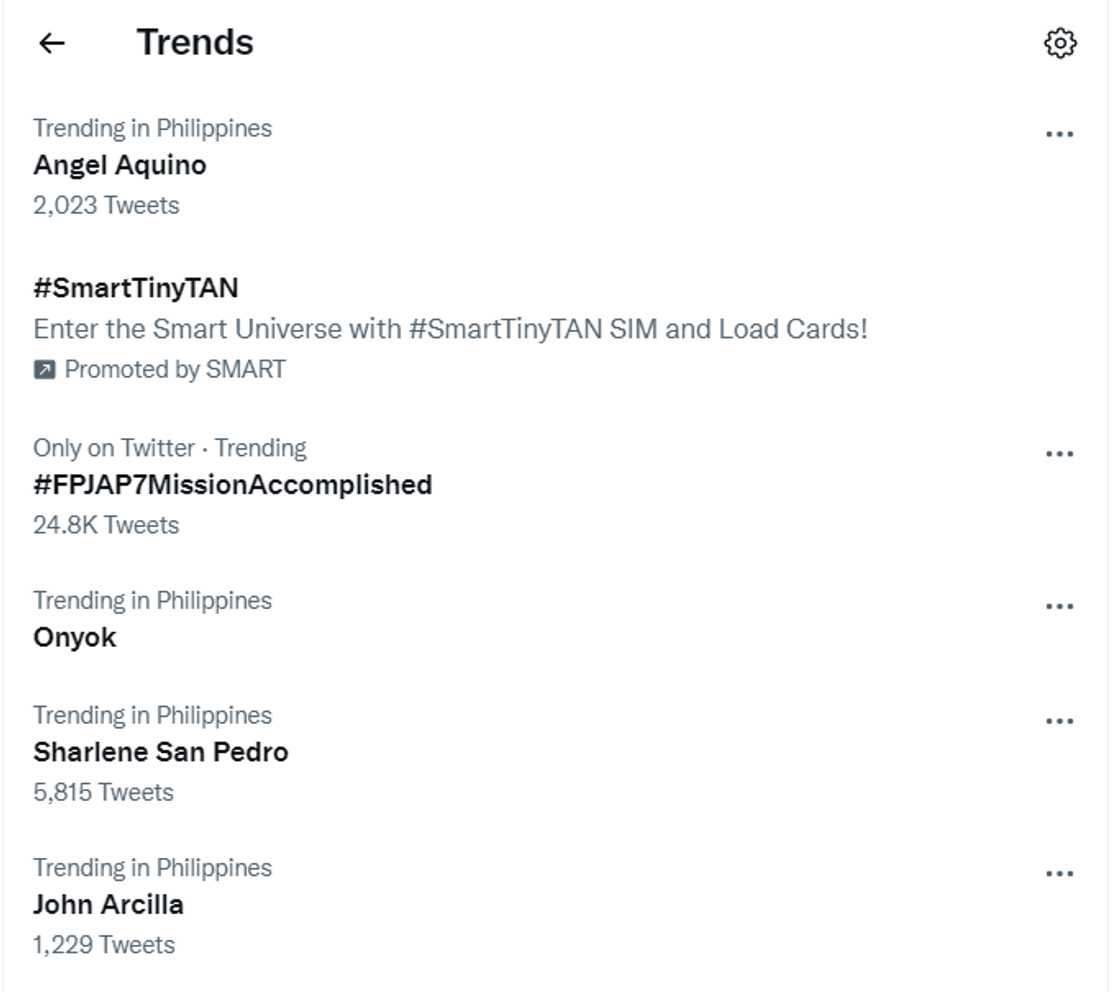Viewport: 1120px width, 992px height.
Task: Select the Onyok trending topic
Action: point(75,637)
